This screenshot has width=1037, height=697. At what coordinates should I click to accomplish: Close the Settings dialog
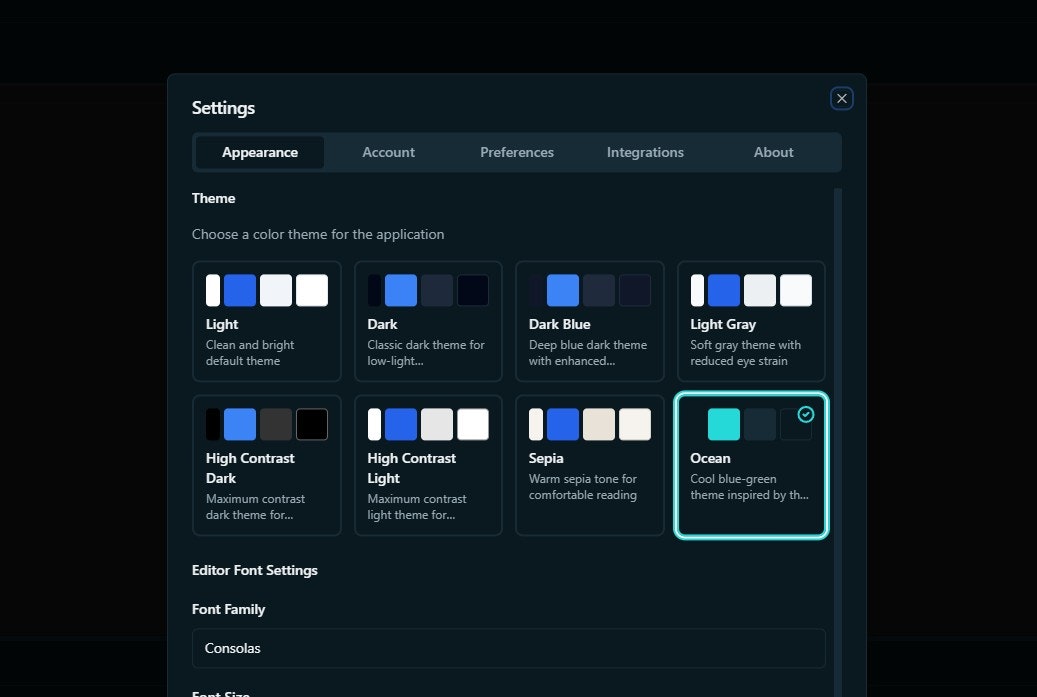[841, 98]
